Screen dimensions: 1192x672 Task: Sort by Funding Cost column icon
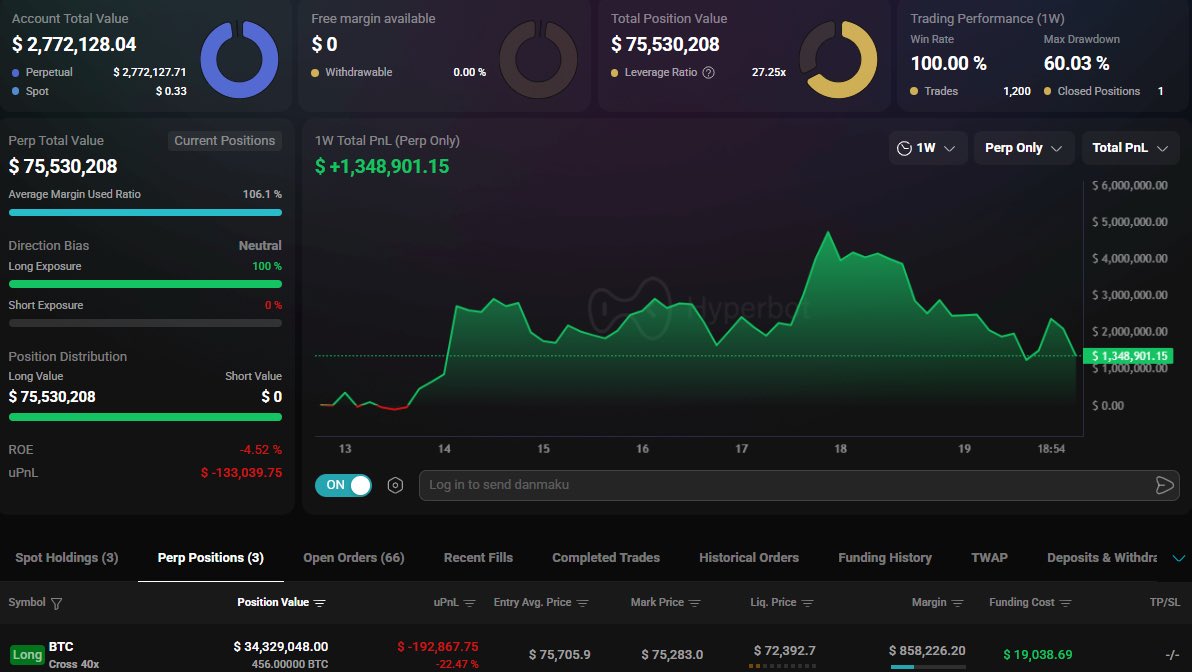point(1065,603)
